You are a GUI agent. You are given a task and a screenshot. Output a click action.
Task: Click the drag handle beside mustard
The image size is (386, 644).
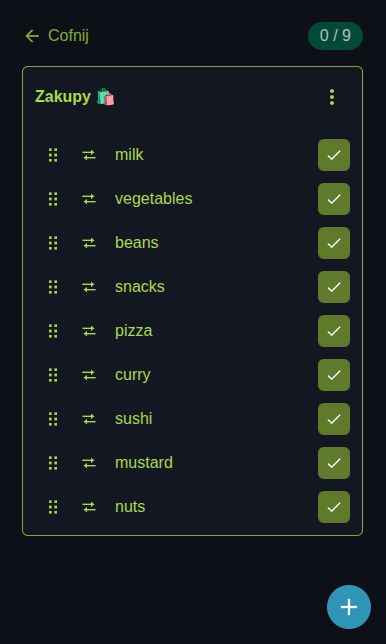53,463
